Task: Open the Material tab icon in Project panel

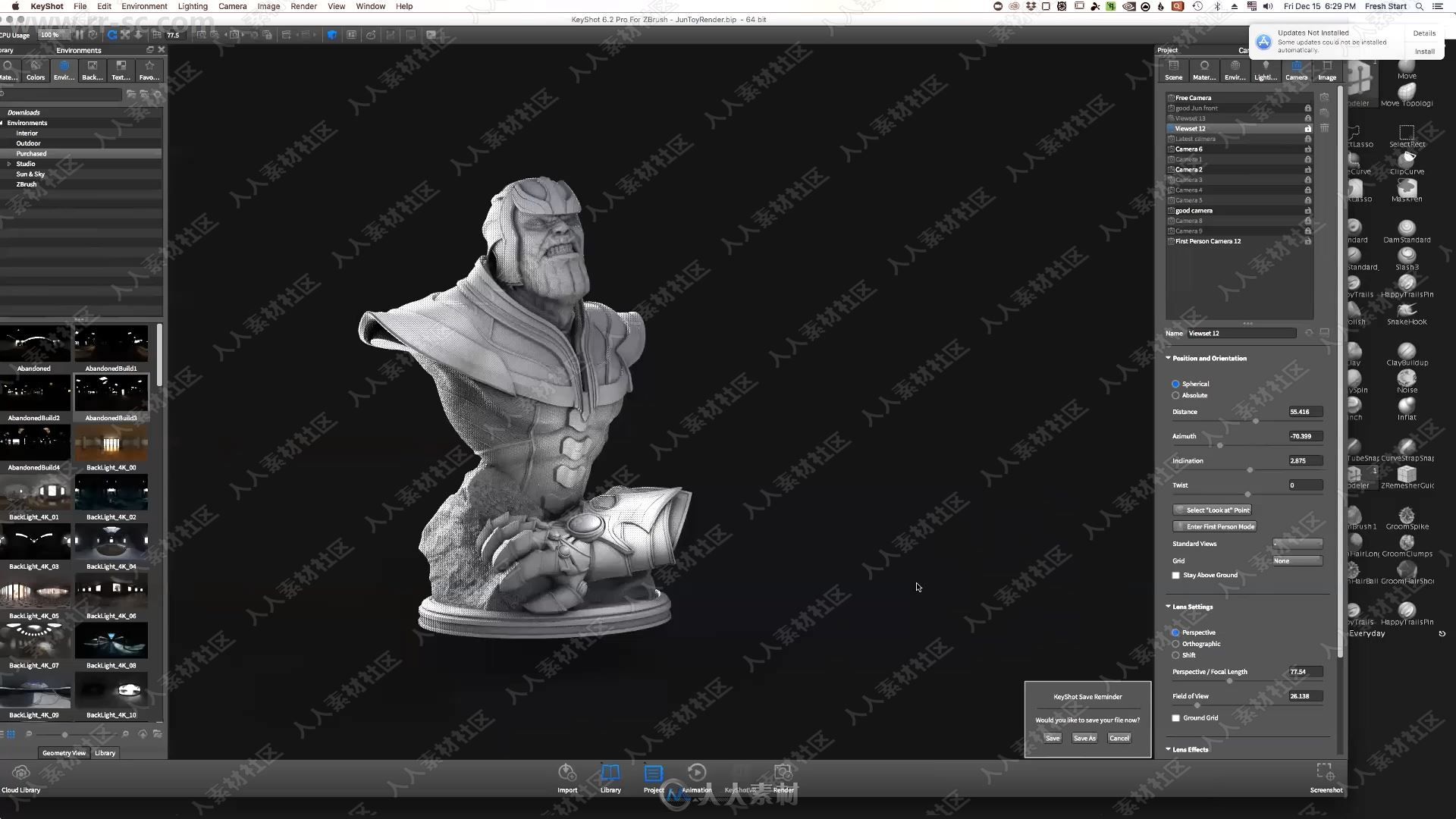Action: (1203, 71)
